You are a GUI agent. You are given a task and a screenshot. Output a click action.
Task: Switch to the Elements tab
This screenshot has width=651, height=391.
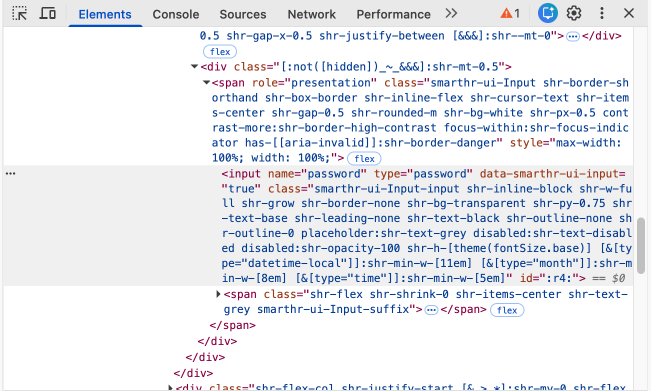pyautogui.click(x=105, y=14)
